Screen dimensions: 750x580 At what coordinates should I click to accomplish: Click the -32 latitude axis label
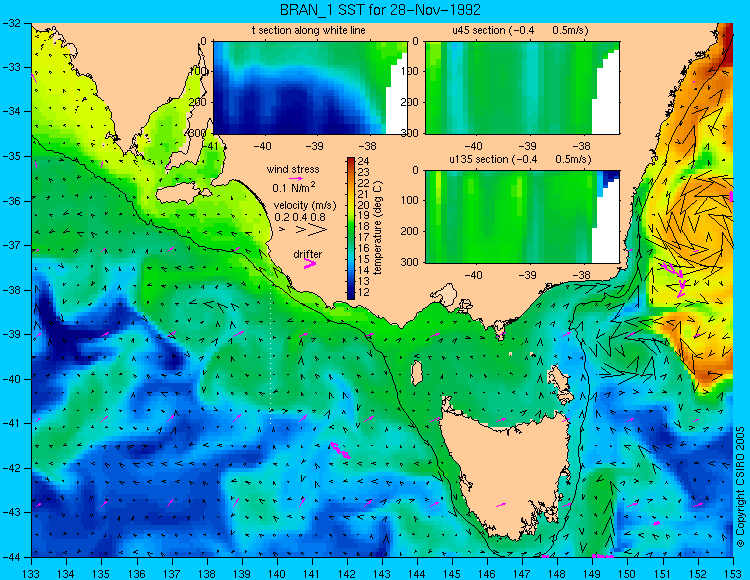(11, 23)
